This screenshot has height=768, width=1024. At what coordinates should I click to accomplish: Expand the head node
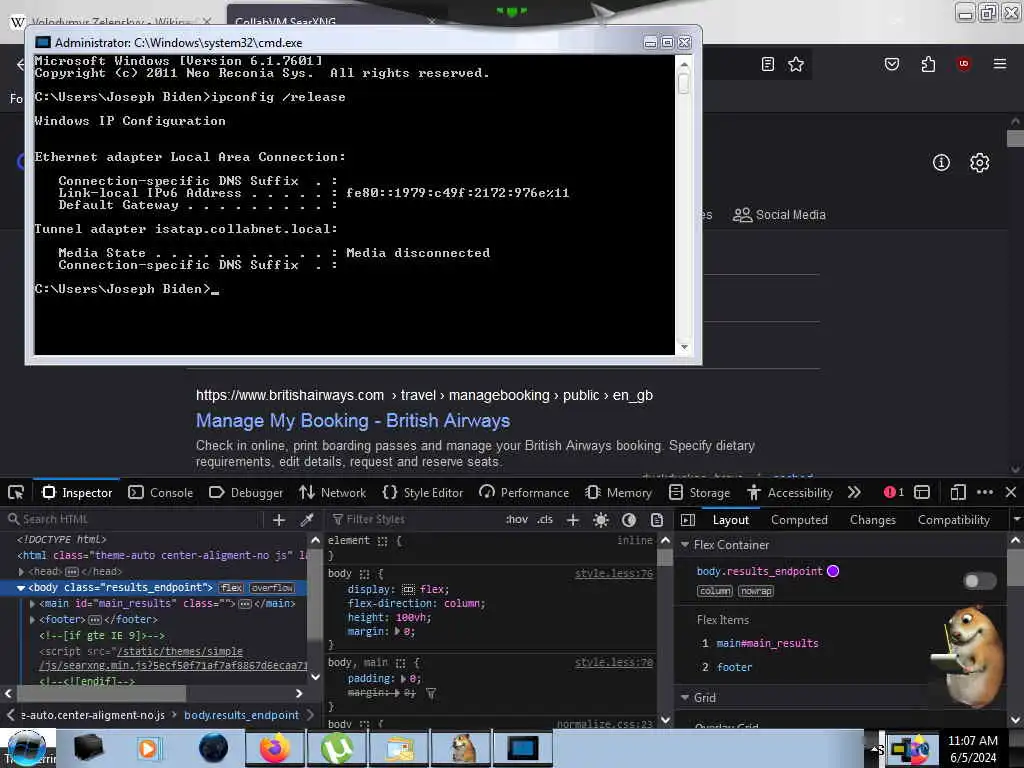click(x=21, y=571)
